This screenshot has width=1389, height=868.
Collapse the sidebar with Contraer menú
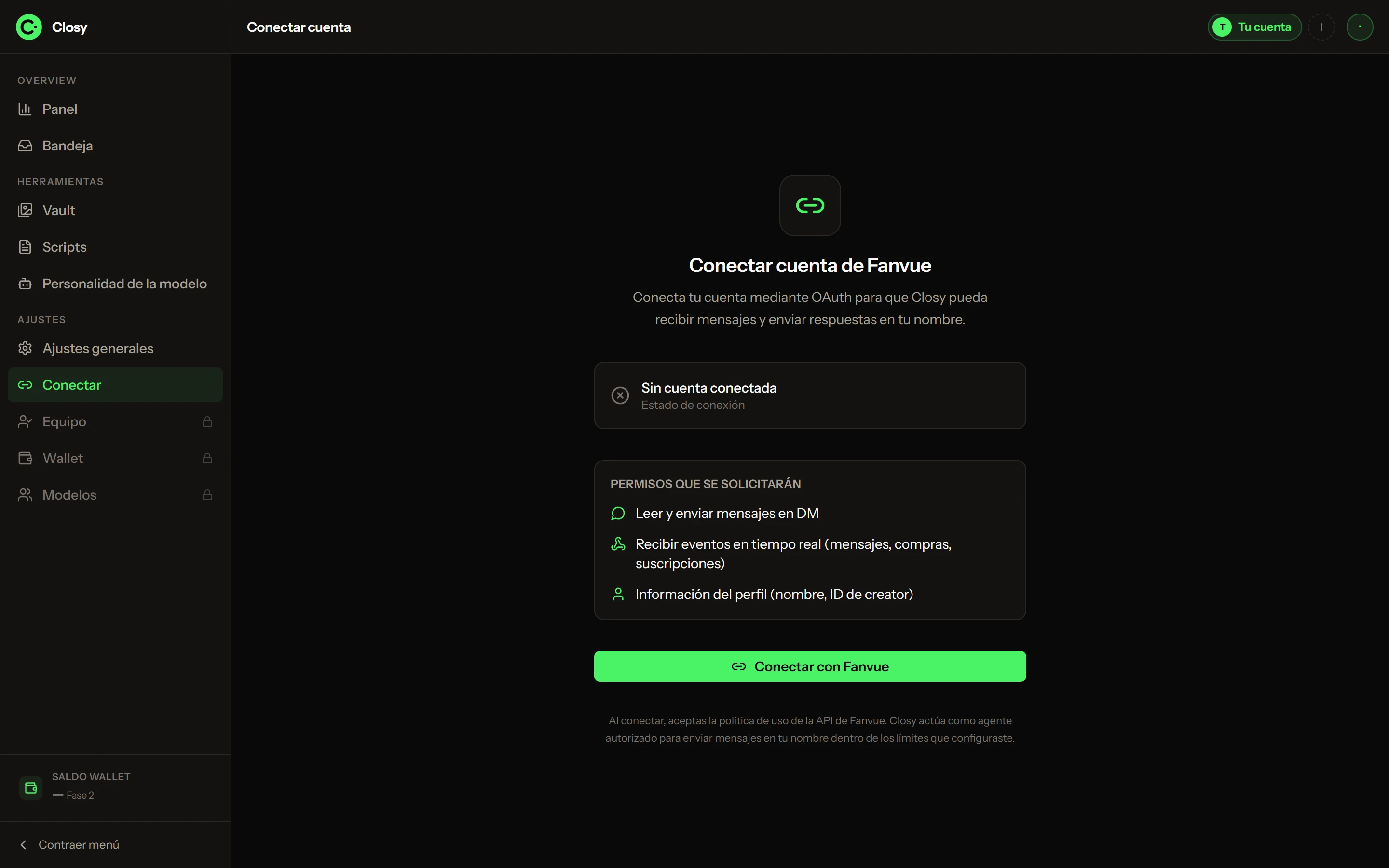click(115, 844)
